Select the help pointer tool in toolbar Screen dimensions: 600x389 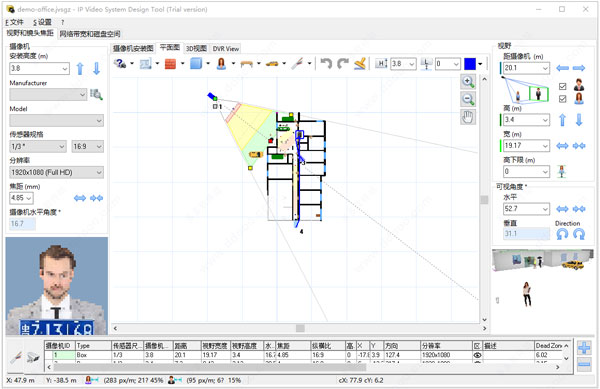[x=120, y=63]
